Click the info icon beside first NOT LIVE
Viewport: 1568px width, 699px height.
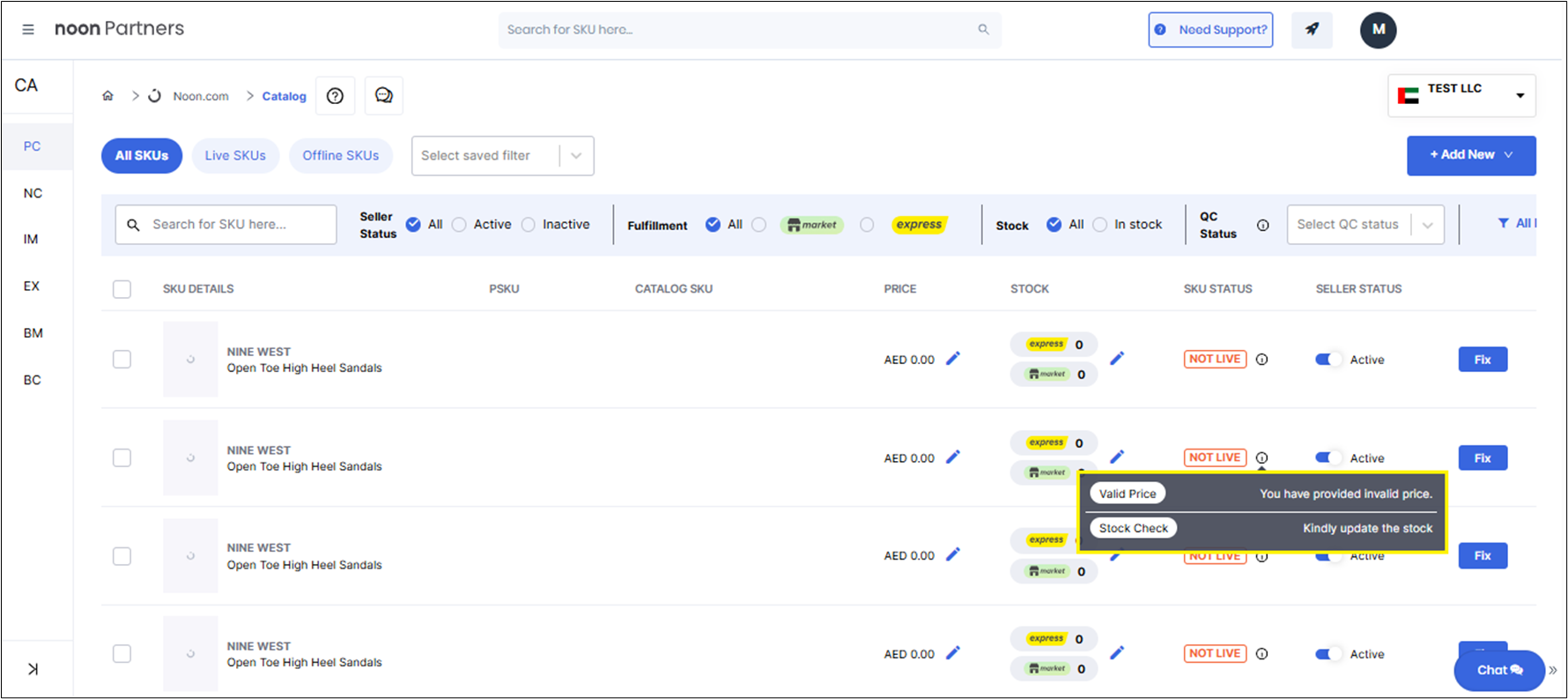[1261, 359]
